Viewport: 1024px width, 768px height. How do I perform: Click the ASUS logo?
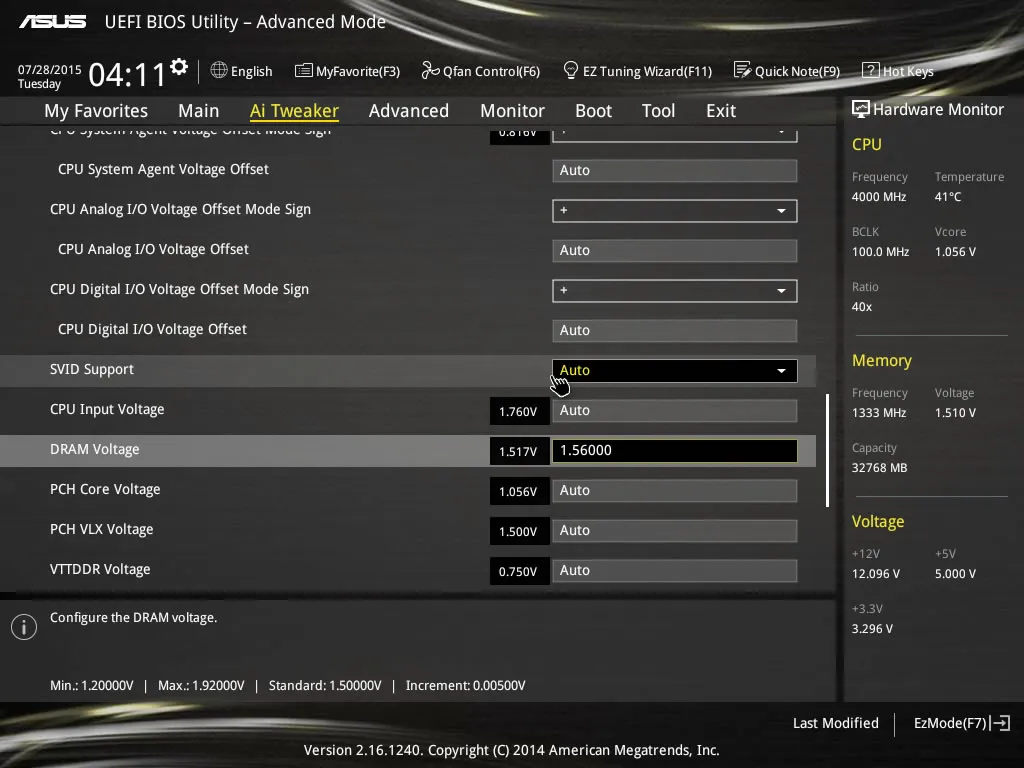pyautogui.click(x=52, y=22)
